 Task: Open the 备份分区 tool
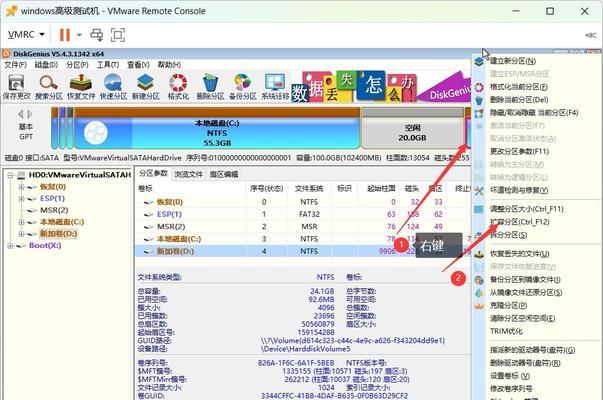coord(243,87)
